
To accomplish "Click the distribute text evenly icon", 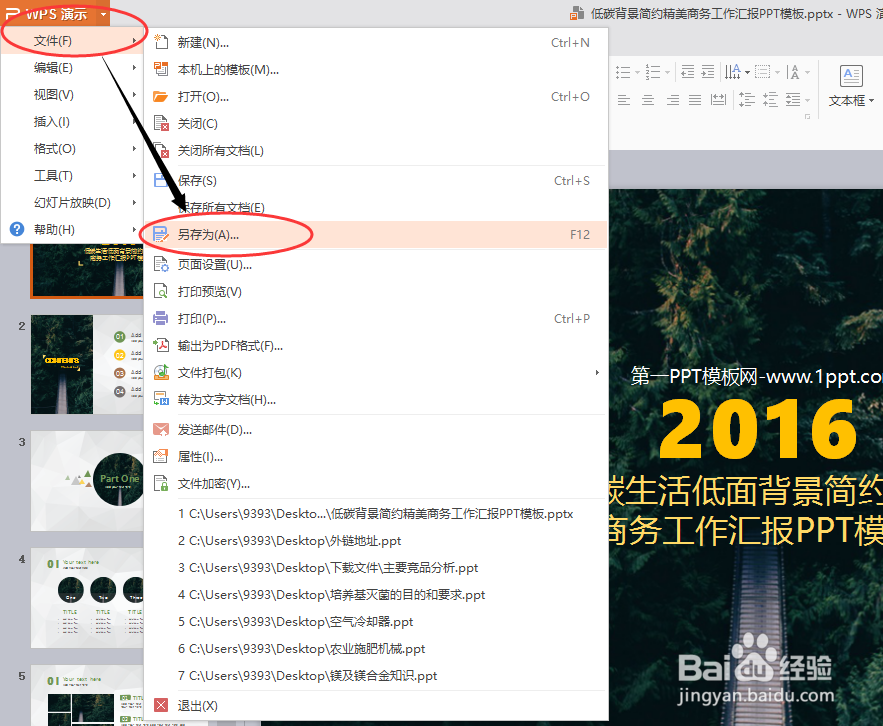I will (x=717, y=99).
